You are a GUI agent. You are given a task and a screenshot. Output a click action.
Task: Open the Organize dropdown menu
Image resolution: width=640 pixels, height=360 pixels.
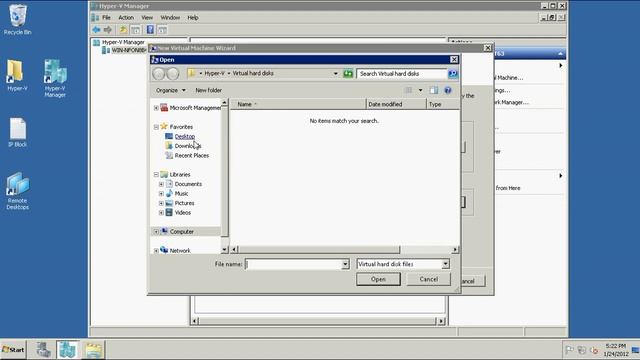pyautogui.click(x=171, y=90)
